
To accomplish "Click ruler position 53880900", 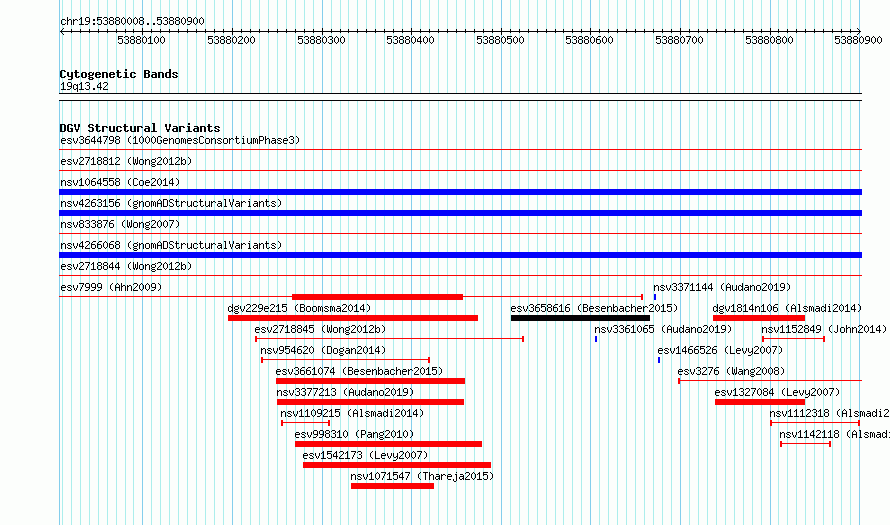I will click(858, 40).
